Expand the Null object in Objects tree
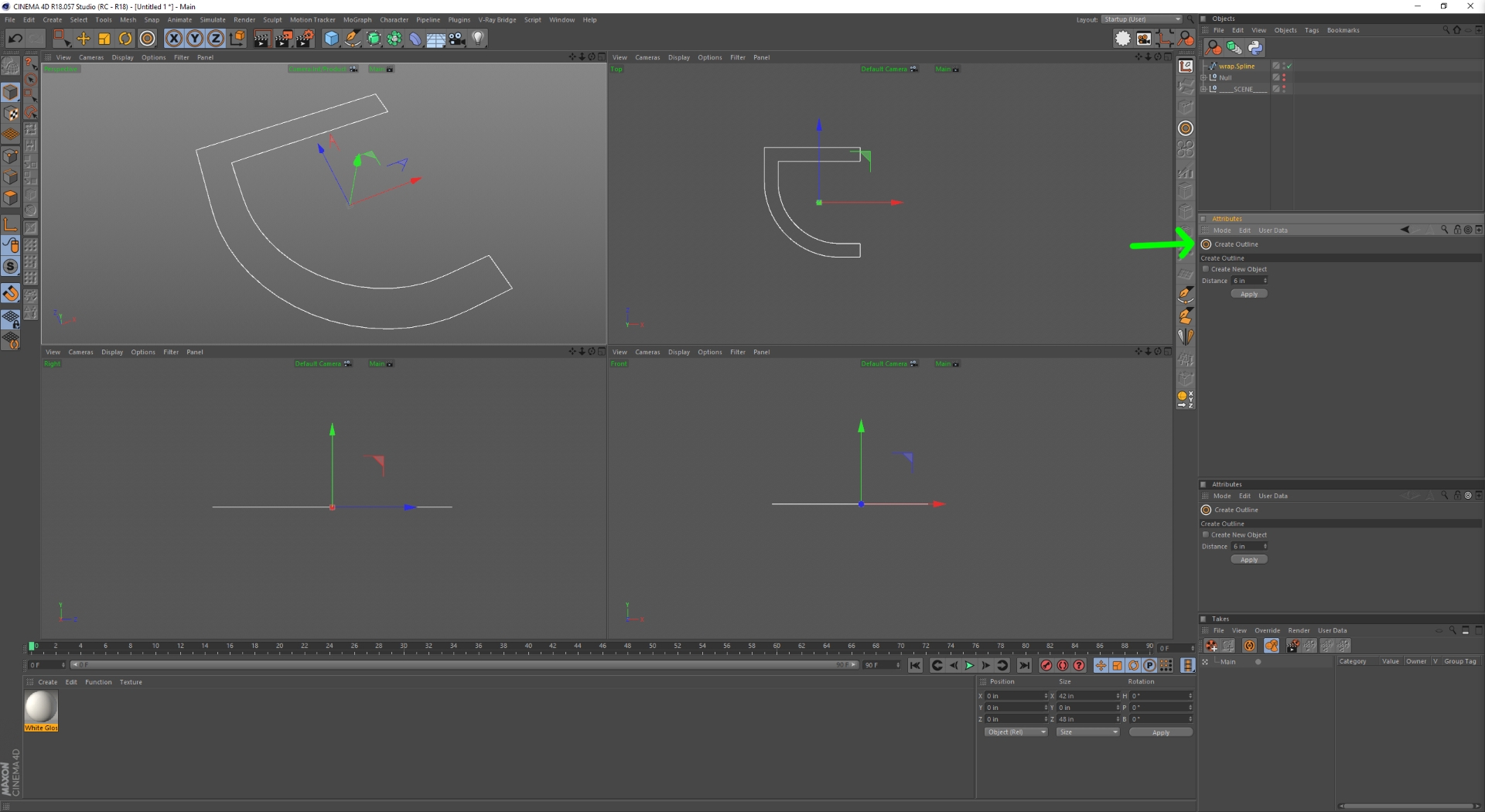Viewport: 1485px width, 812px height. pyautogui.click(x=1203, y=77)
